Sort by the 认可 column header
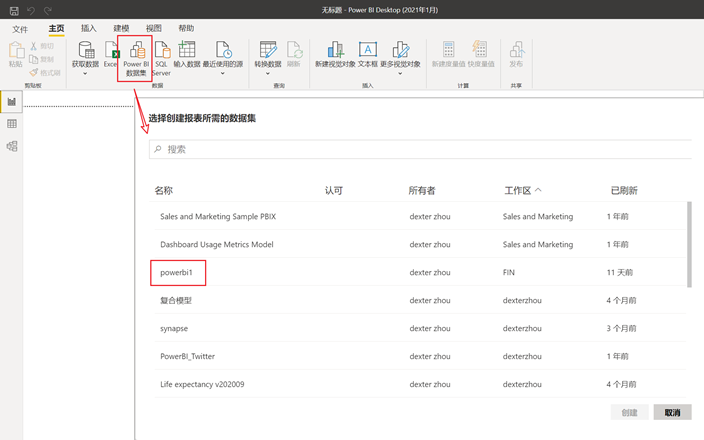Viewport: 704px width, 440px height. (x=334, y=190)
